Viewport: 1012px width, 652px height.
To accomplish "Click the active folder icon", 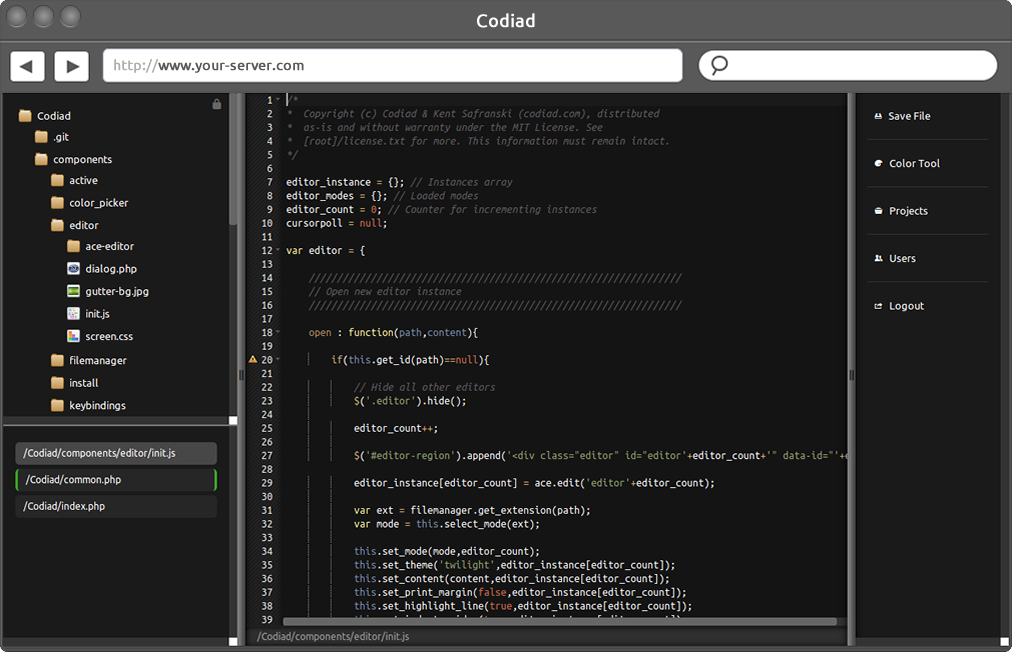I will tap(57, 180).
